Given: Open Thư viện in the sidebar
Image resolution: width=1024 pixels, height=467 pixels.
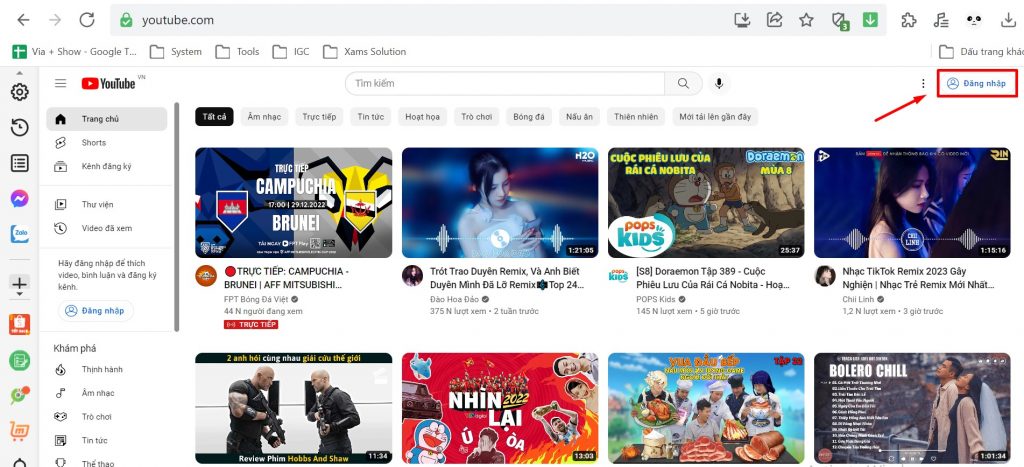Looking at the screenshot, I should (107, 204).
